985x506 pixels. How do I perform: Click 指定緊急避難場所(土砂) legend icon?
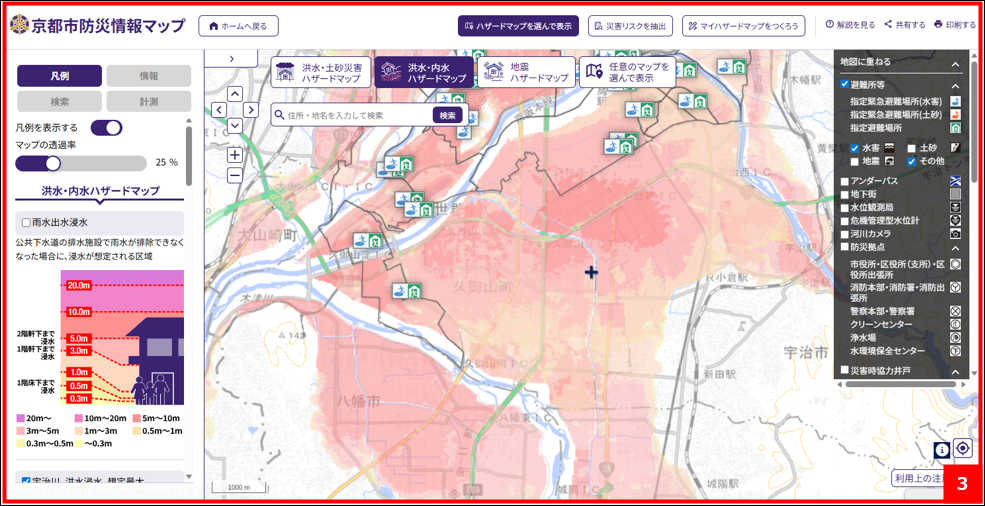[955, 115]
